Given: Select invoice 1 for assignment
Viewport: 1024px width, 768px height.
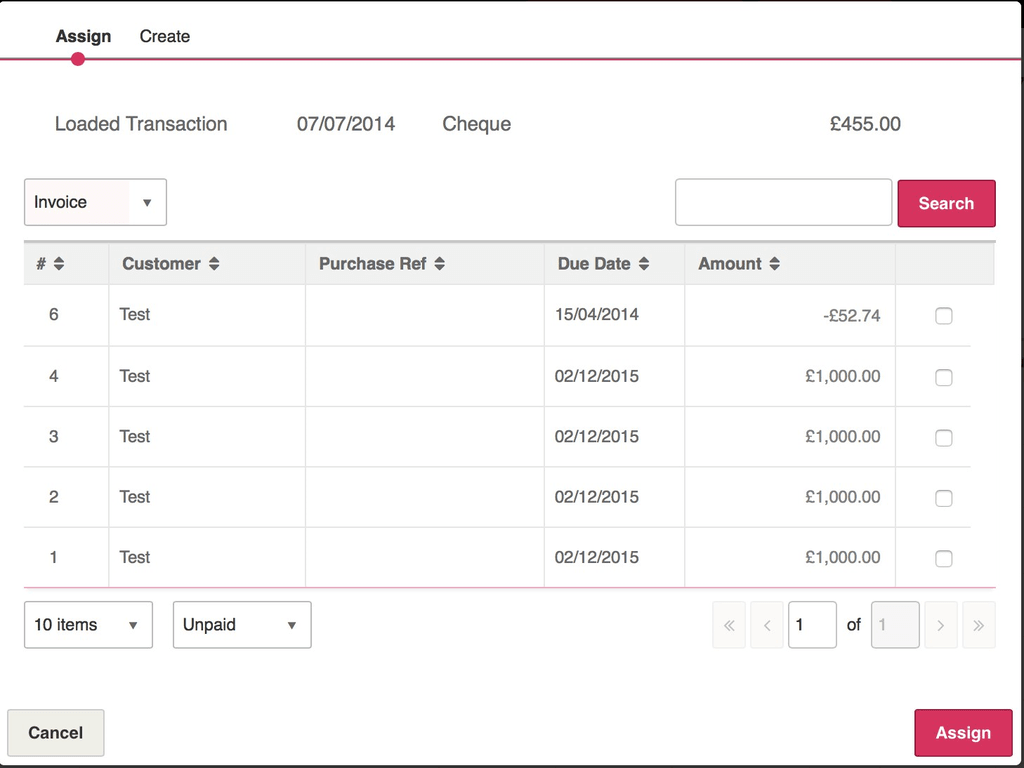Looking at the screenshot, I should pyautogui.click(x=943, y=558).
